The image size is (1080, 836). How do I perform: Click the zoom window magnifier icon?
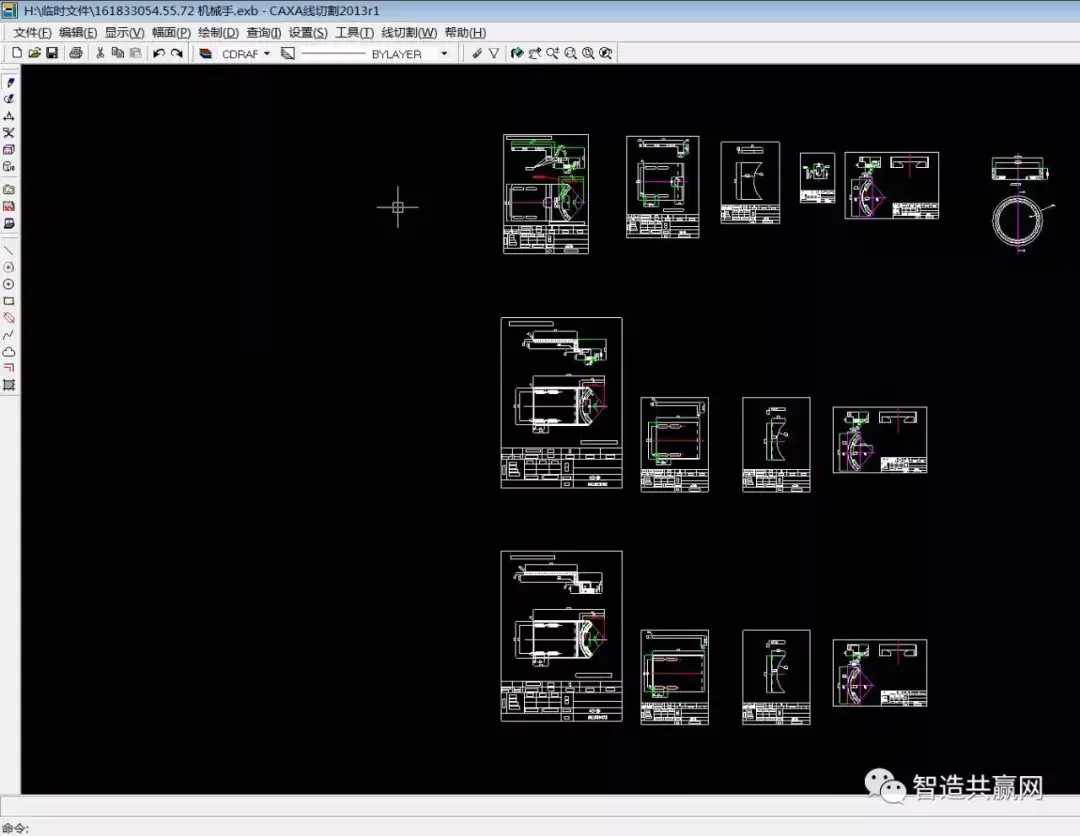tap(570, 53)
